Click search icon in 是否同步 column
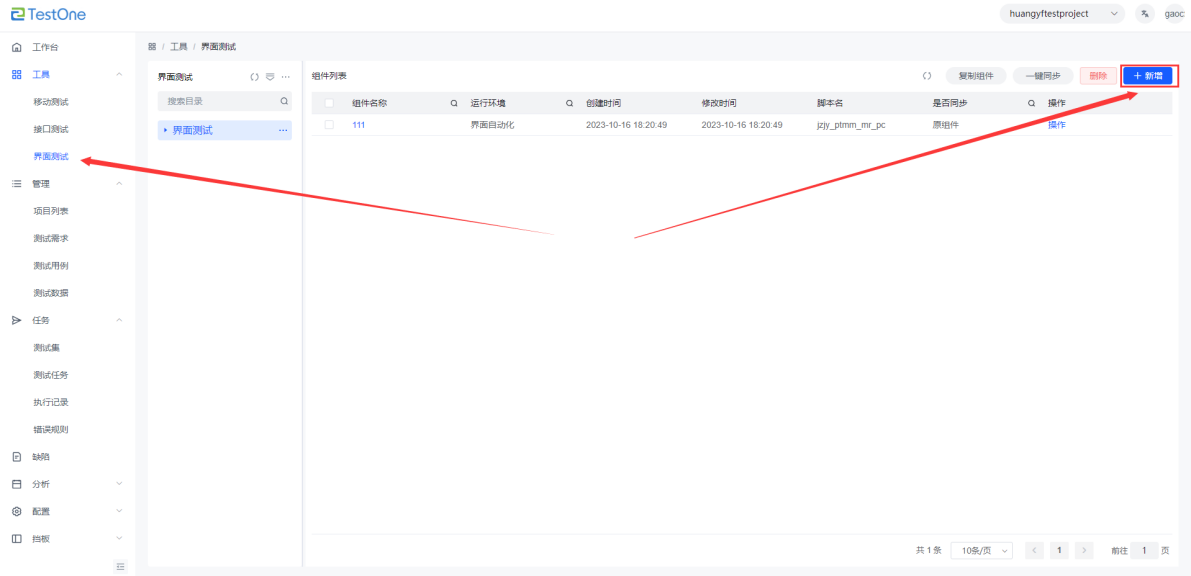Viewport: 1191px width, 576px height. point(1032,103)
